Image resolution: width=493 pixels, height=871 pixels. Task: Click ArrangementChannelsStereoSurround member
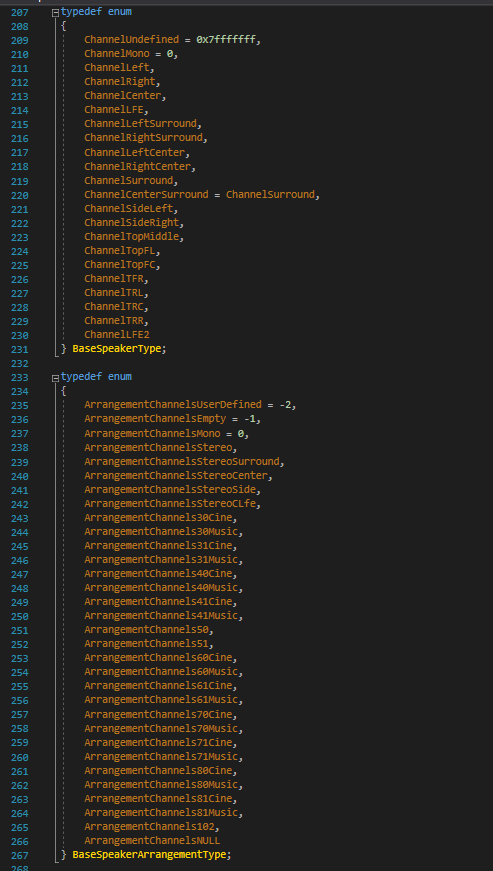182,462
